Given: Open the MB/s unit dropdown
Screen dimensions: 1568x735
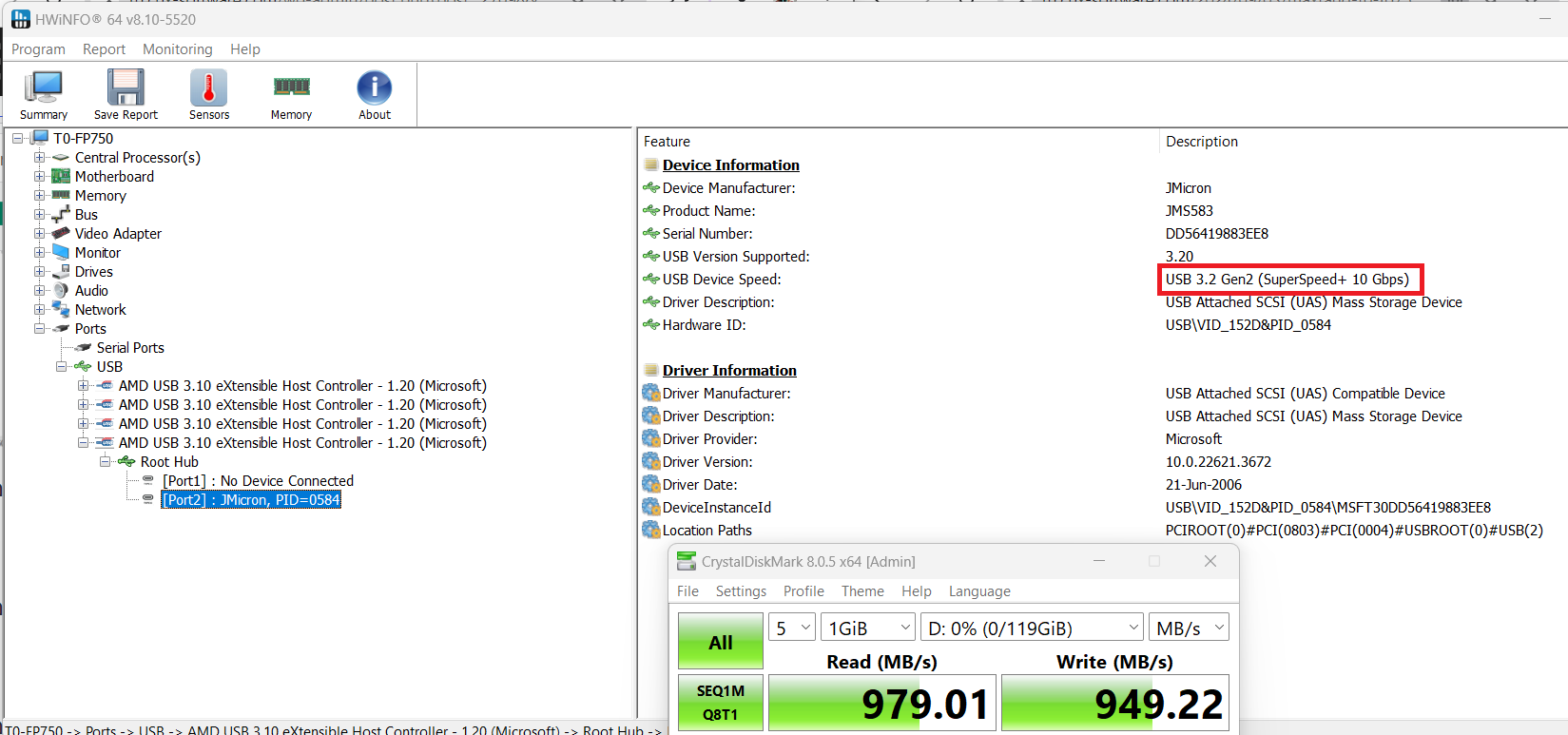Looking at the screenshot, I should coord(1189,628).
